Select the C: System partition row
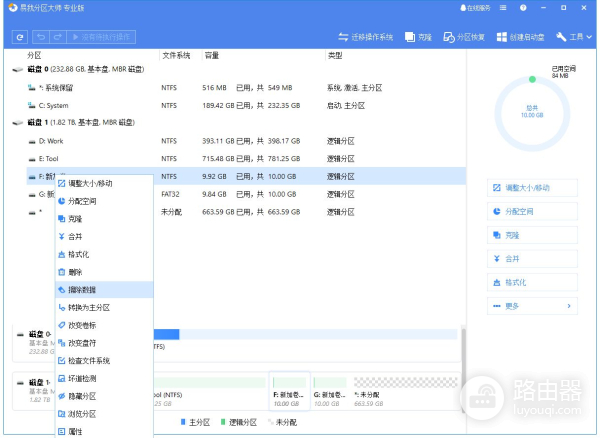The height and width of the screenshot is (438, 600). [x=246, y=106]
